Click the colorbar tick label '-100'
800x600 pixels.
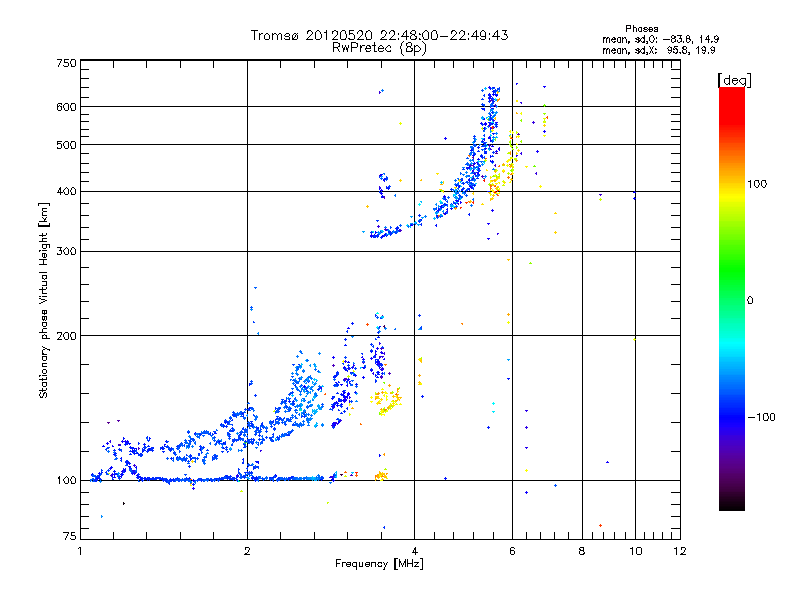click(x=761, y=417)
